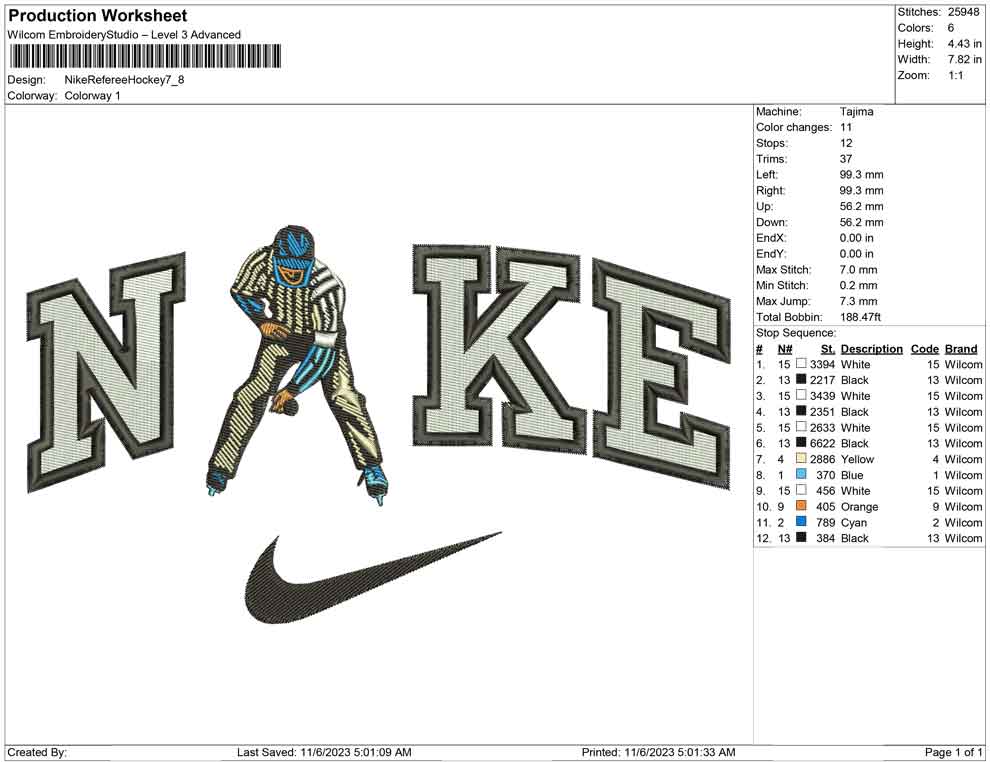990x762 pixels.
Task: Click the white swatch for stitch 456
Action: 801,490
